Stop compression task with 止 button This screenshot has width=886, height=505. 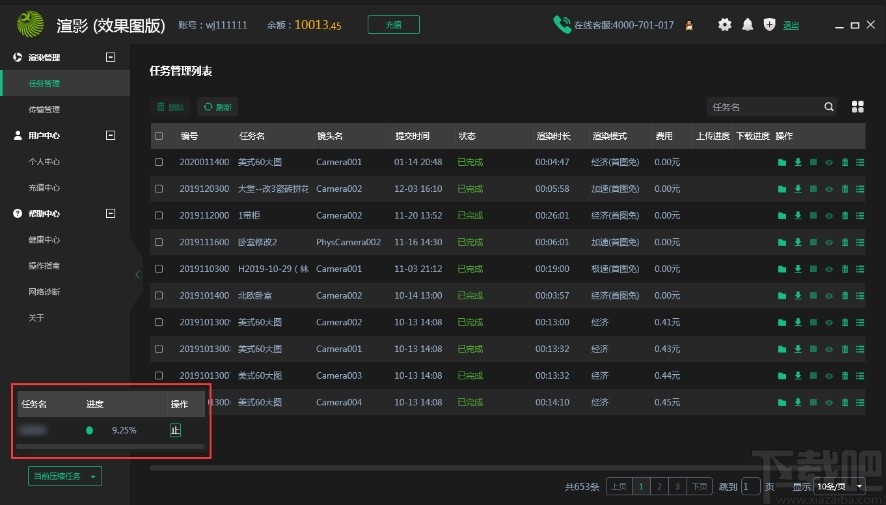(x=175, y=430)
